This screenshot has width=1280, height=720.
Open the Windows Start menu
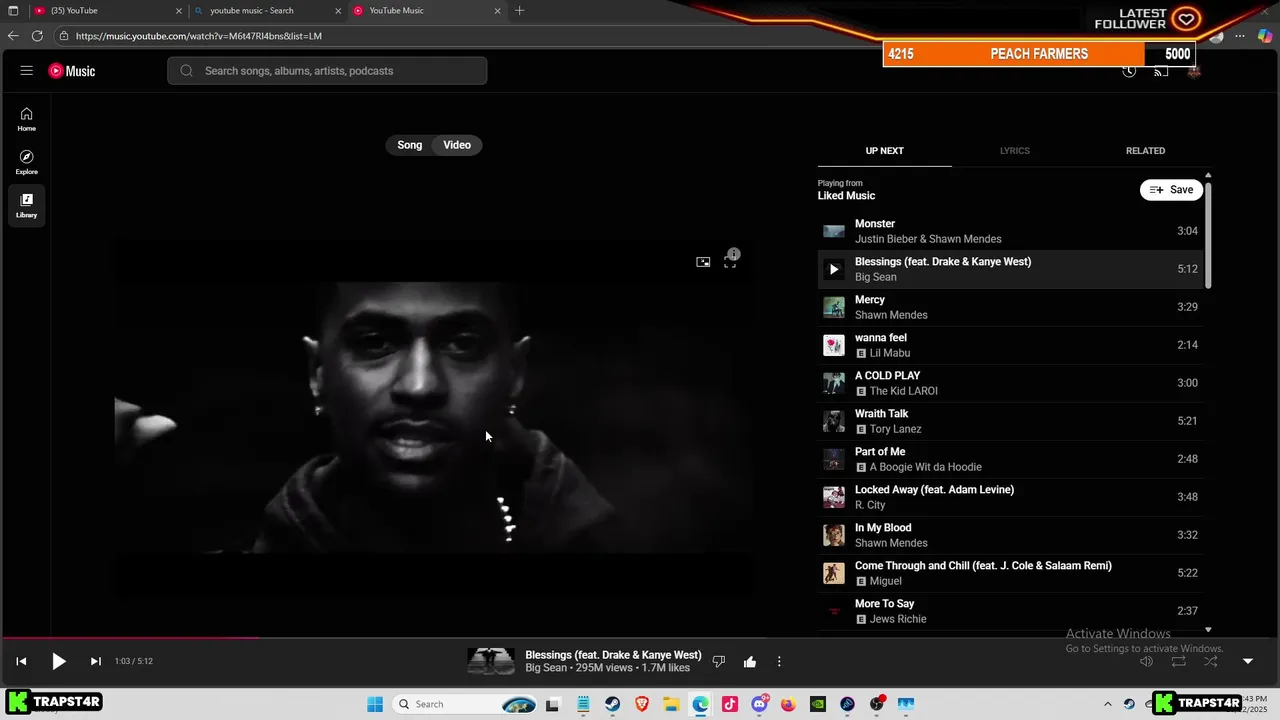click(x=375, y=704)
